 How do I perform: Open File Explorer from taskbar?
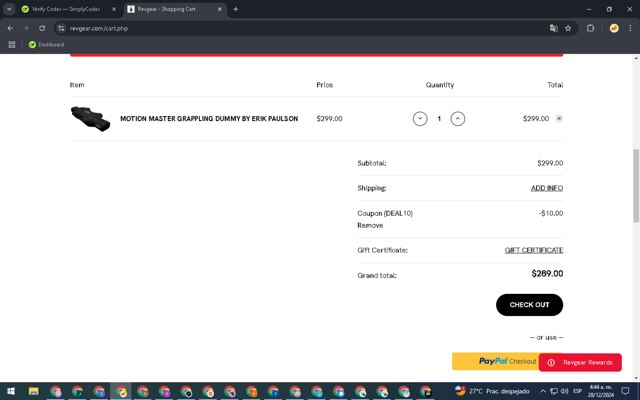[x=33, y=391]
